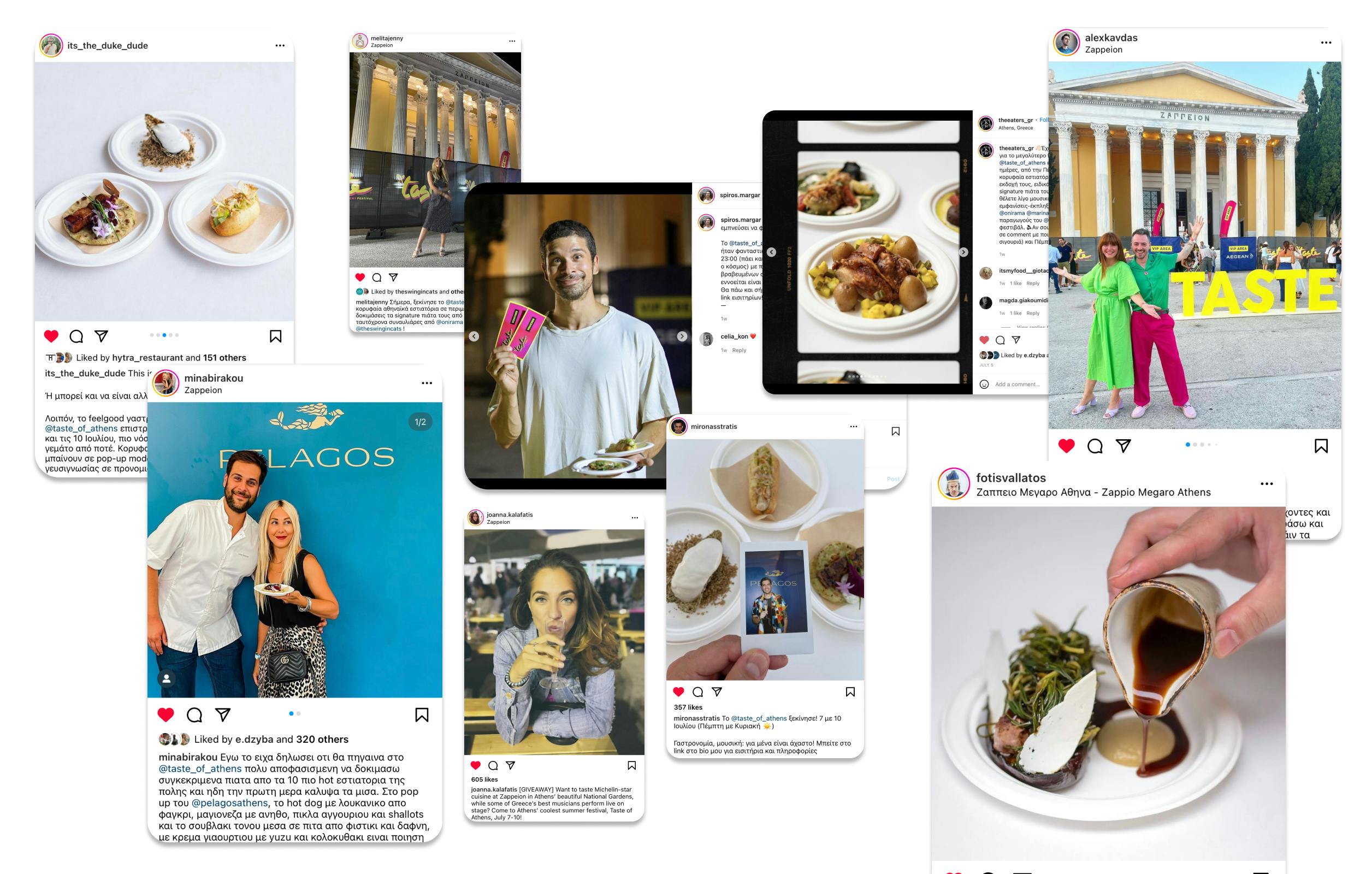Bookmark the its_the_duke_dude food post

pos(275,336)
